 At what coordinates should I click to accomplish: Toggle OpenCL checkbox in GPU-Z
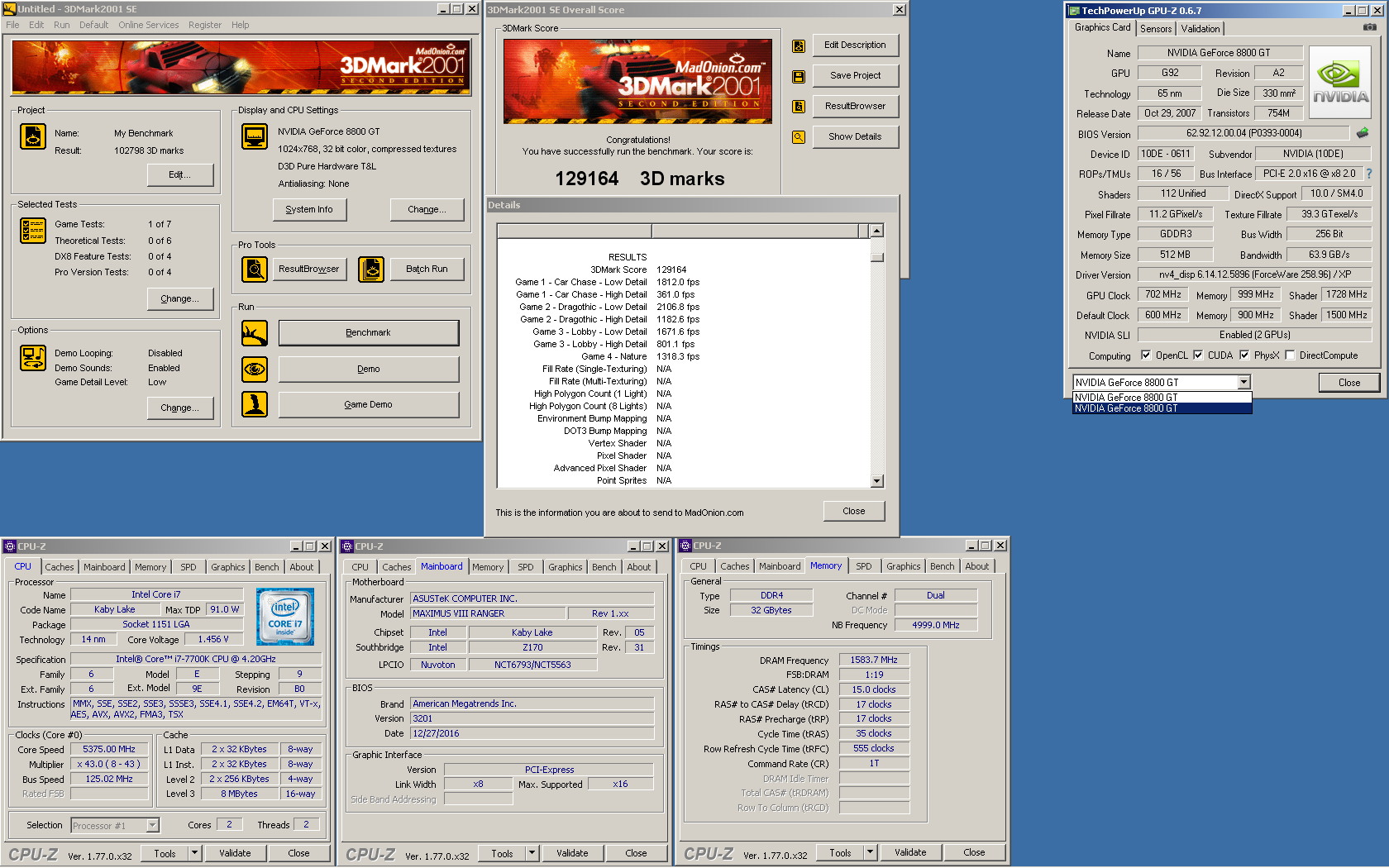click(x=1146, y=355)
